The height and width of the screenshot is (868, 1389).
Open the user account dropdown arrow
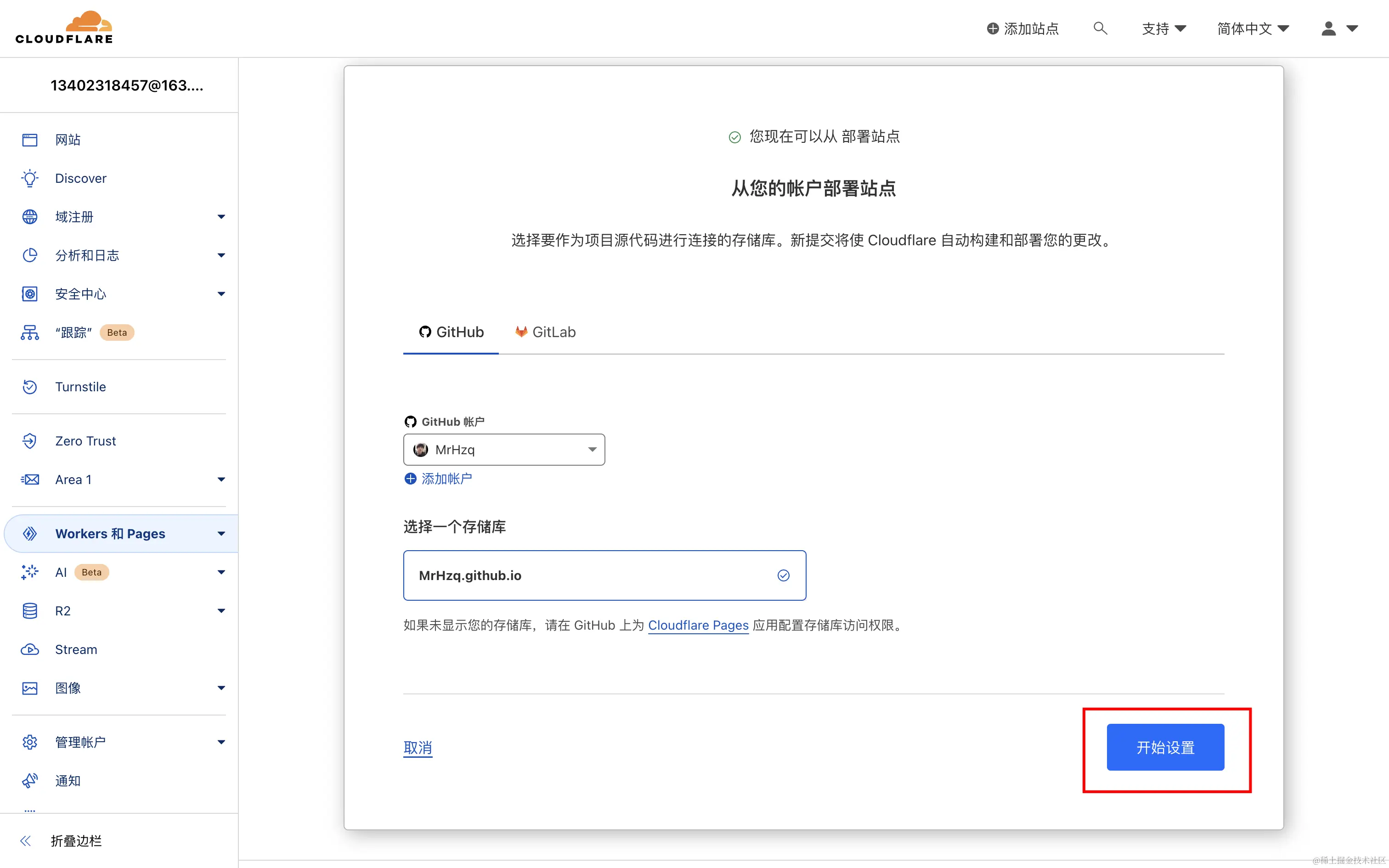pyautogui.click(x=1352, y=28)
